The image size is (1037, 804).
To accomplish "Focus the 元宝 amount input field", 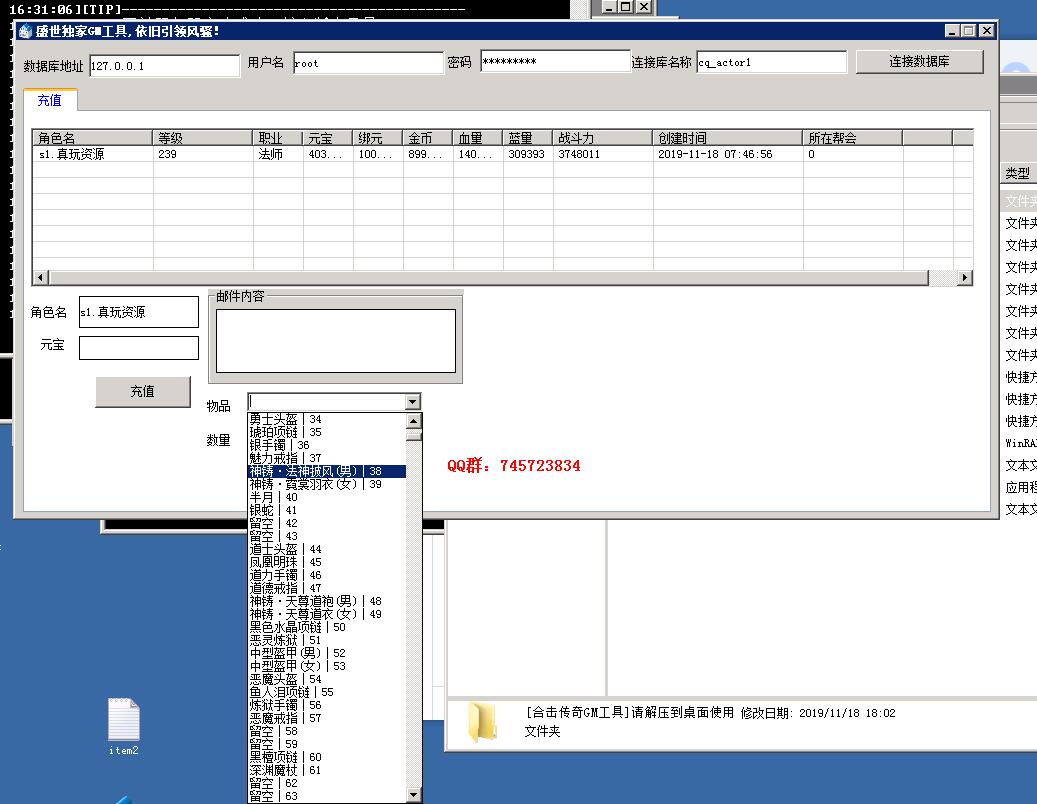I will [139, 348].
